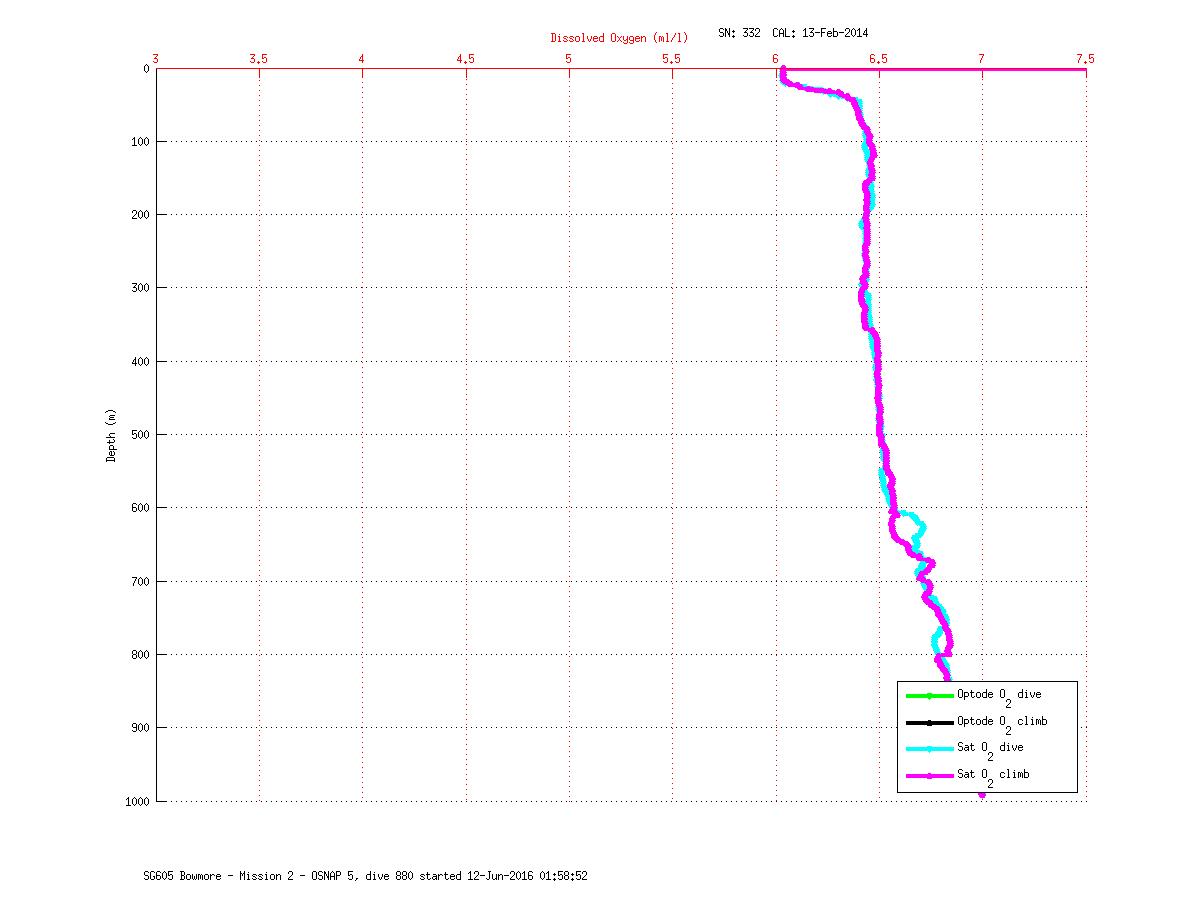Click depth tick label 300
The height and width of the screenshot is (900, 1200).
click(141, 288)
